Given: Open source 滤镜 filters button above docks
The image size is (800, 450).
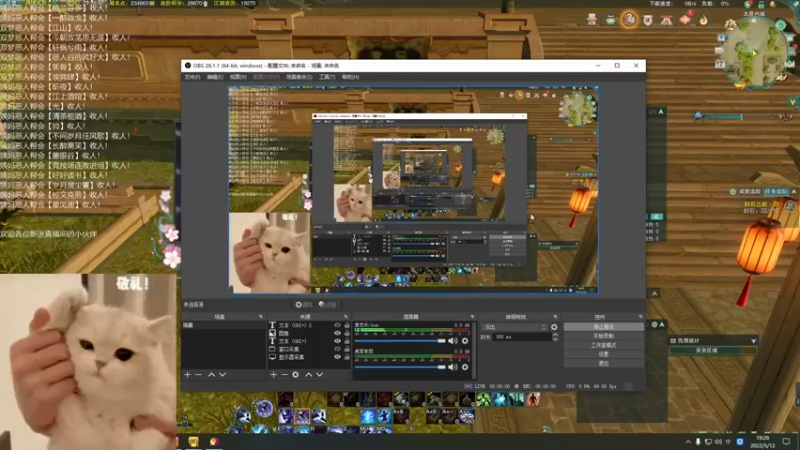Looking at the screenshot, I should [328, 305].
